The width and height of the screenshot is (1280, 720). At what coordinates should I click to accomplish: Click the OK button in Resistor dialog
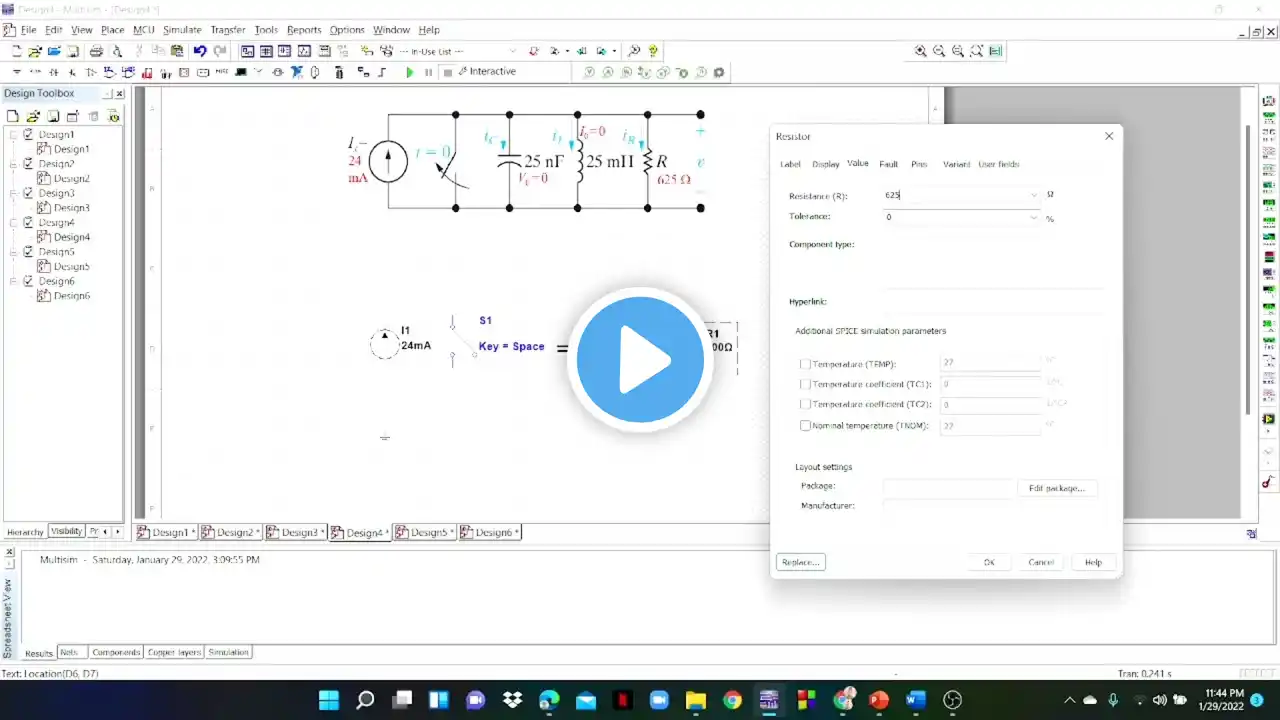pyautogui.click(x=989, y=562)
